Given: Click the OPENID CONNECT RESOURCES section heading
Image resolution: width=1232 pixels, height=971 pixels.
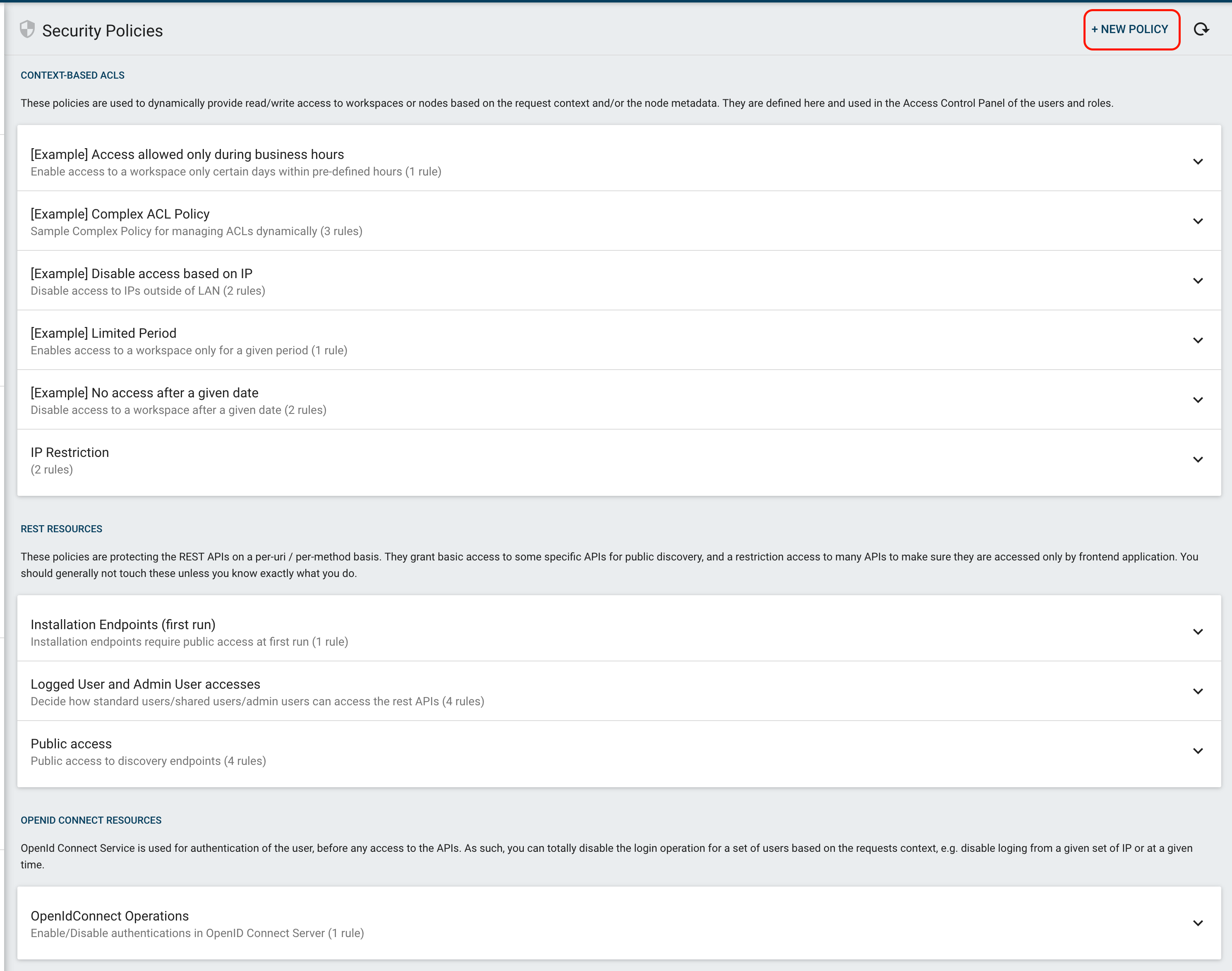Looking at the screenshot, I should [x=91, y=820].
